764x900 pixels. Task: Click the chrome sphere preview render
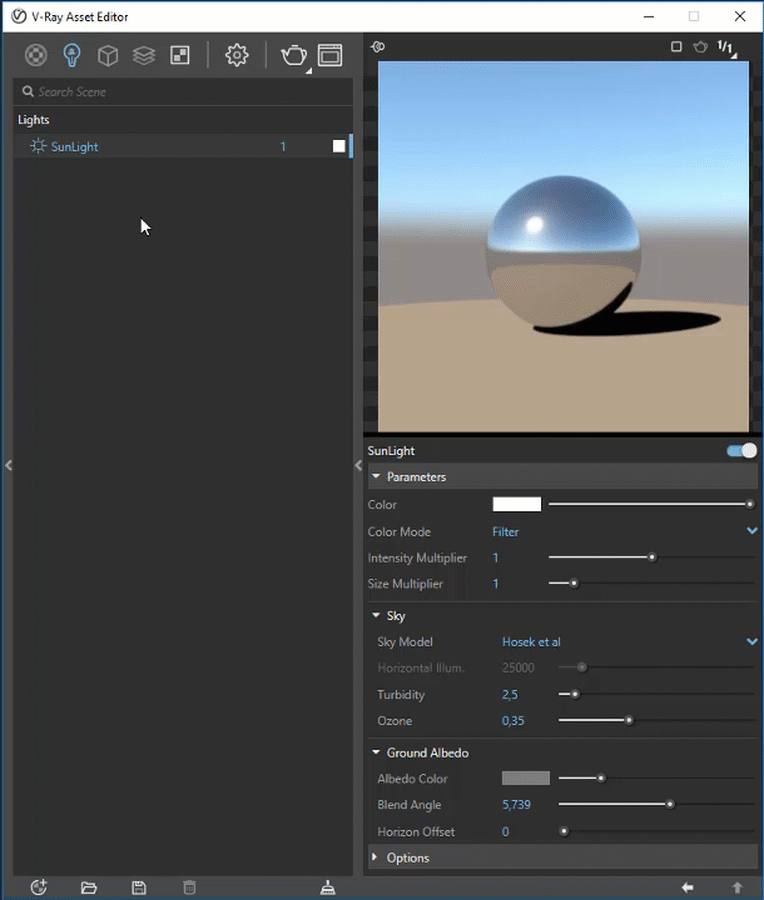pyautogui.click(x=563, y=253)
